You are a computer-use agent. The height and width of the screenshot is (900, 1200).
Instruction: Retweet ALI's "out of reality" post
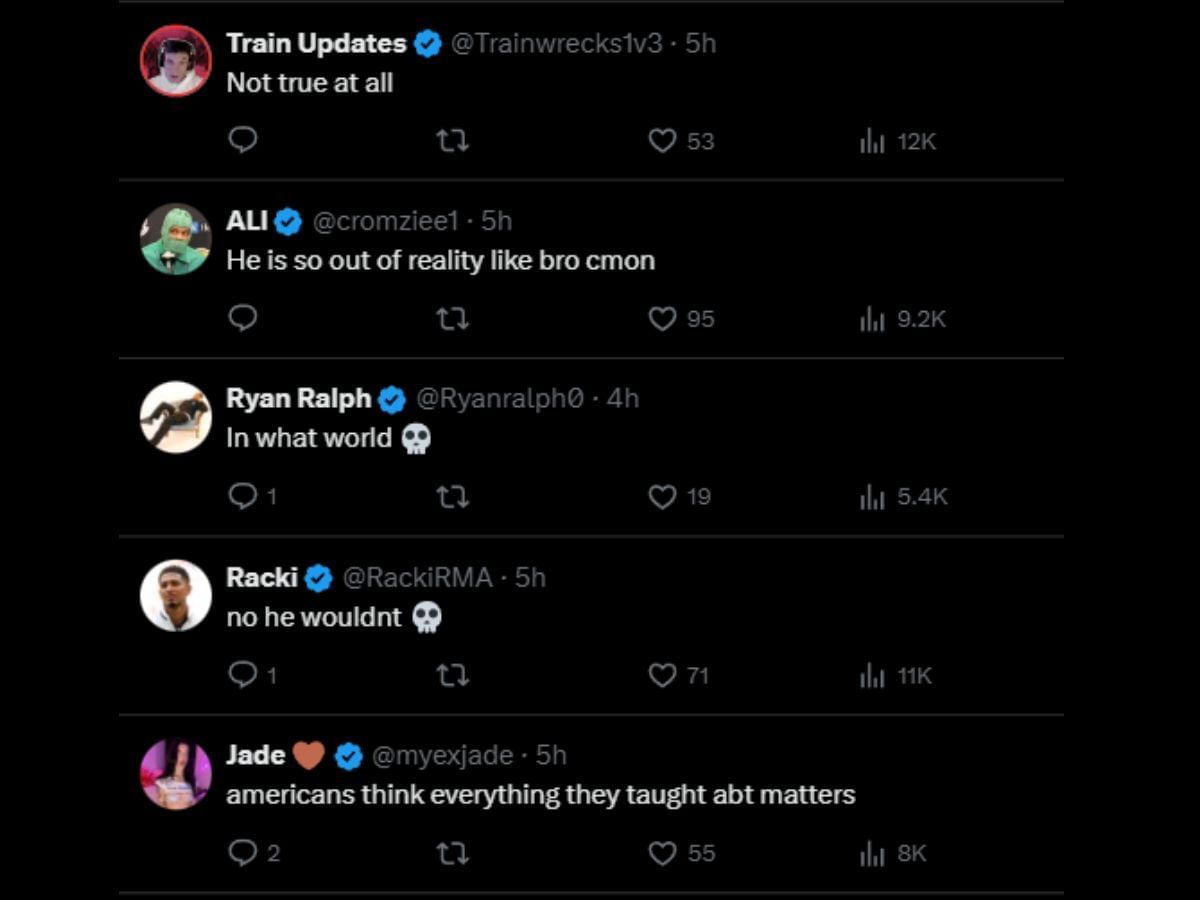tap(453, 319)
